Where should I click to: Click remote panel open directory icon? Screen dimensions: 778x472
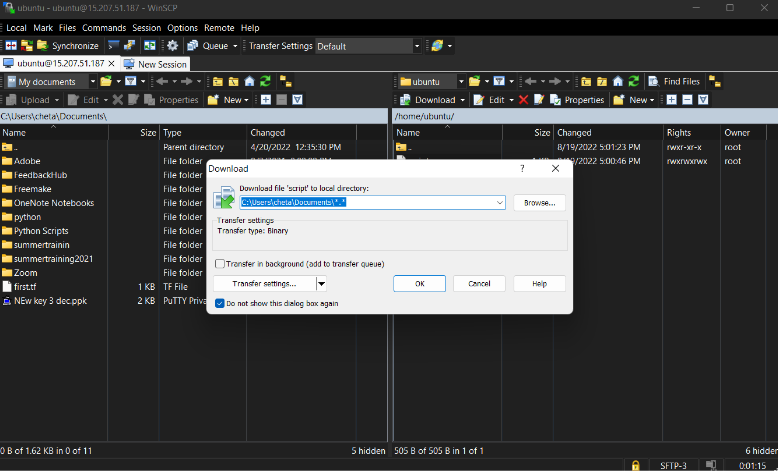pos(475,81)
